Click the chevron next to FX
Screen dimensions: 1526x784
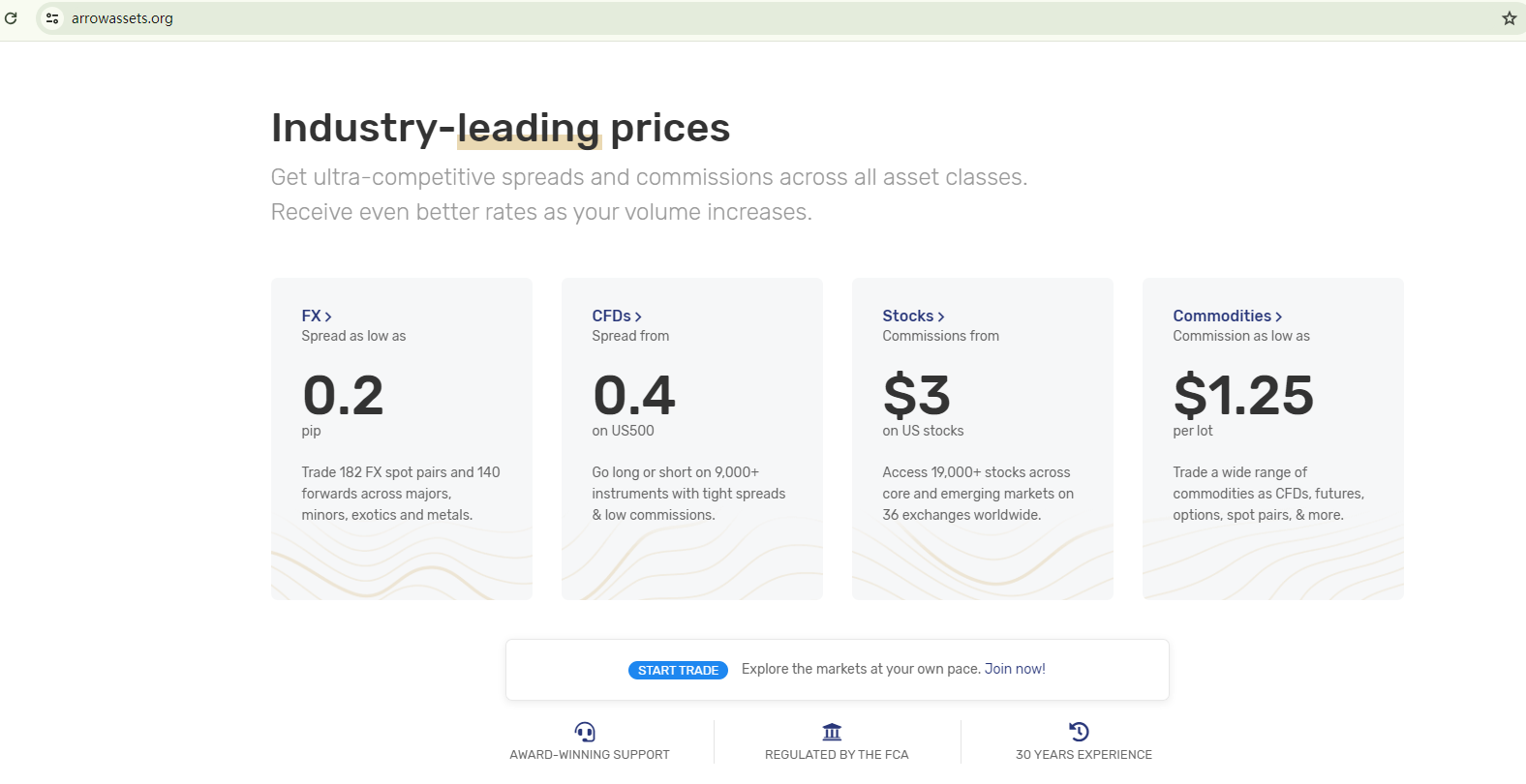pyautogui.click(x=328, y=317)
